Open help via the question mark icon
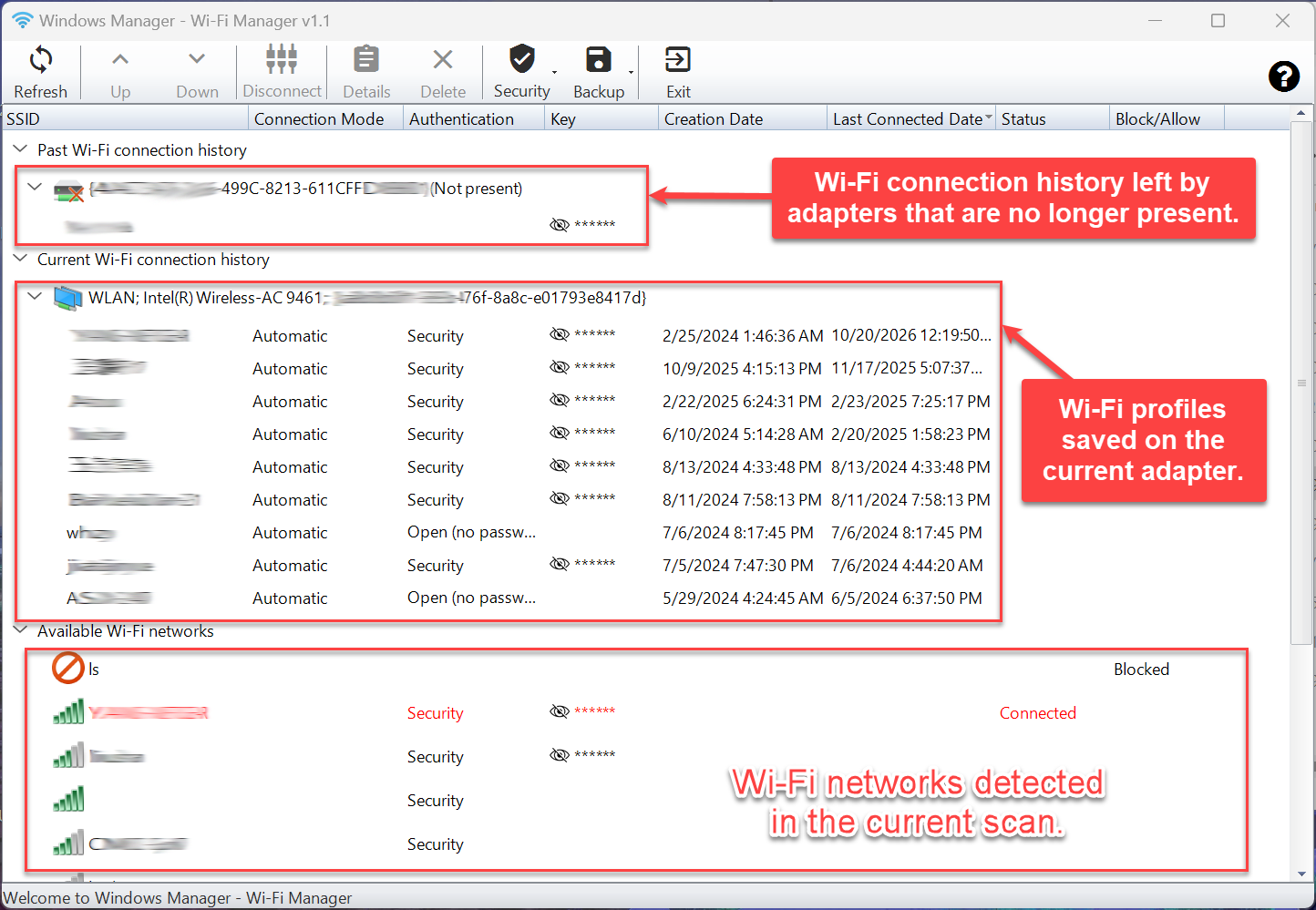 pyautogui.click(x=1284, y=77)
